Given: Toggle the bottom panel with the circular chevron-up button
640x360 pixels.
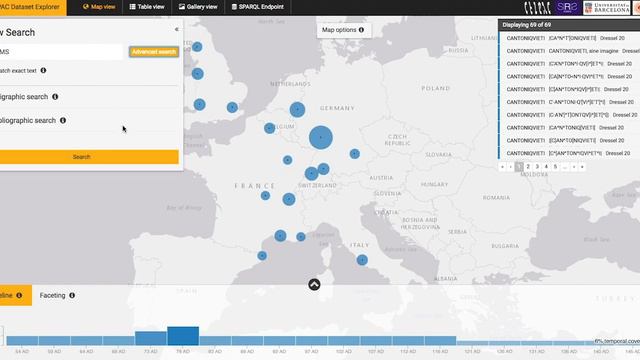Looking at the screenshot, I should point(314,284).
